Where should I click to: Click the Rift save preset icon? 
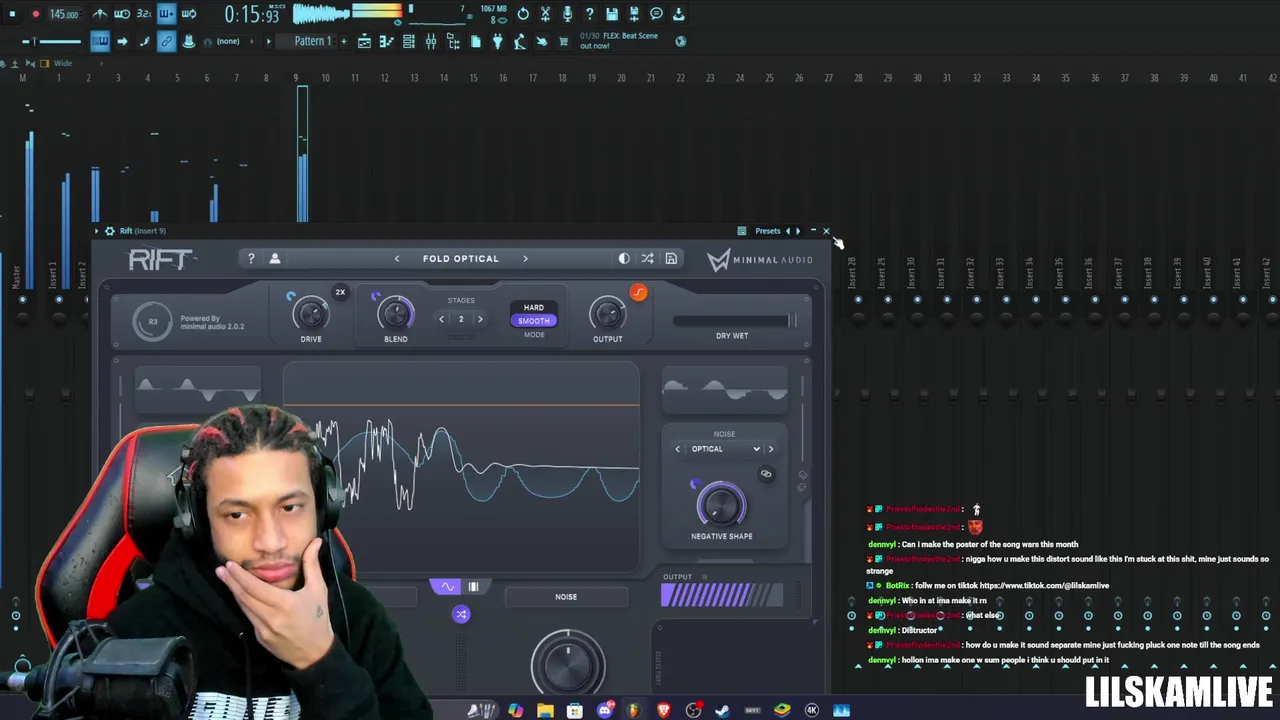(x=671, y=259)
